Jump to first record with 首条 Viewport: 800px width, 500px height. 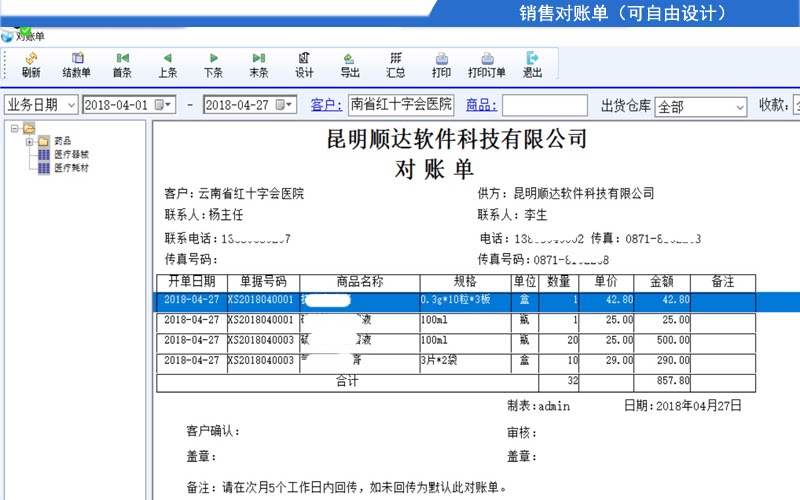122,65
